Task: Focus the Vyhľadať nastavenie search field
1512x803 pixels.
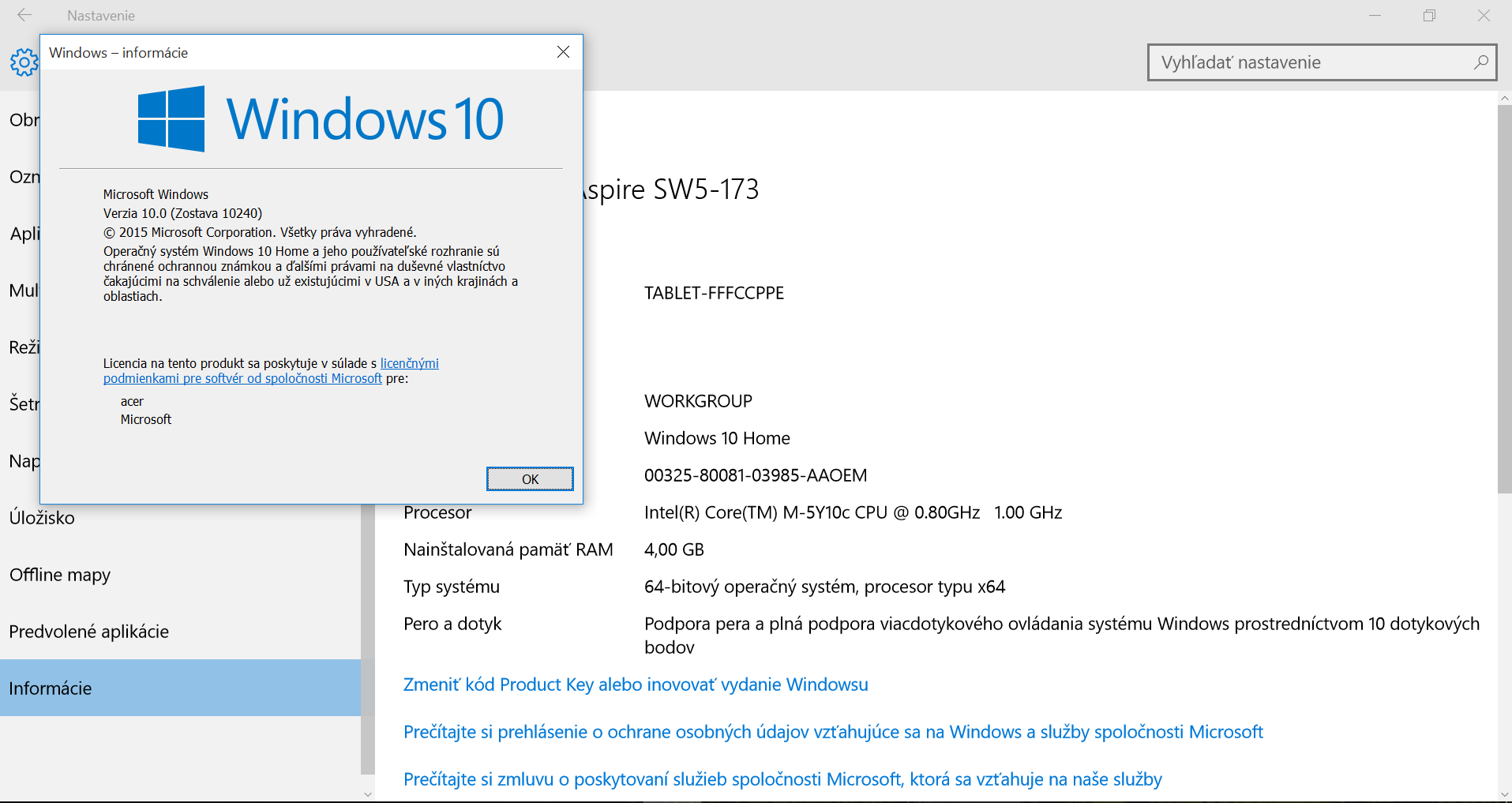Action: coord(1322,62)
